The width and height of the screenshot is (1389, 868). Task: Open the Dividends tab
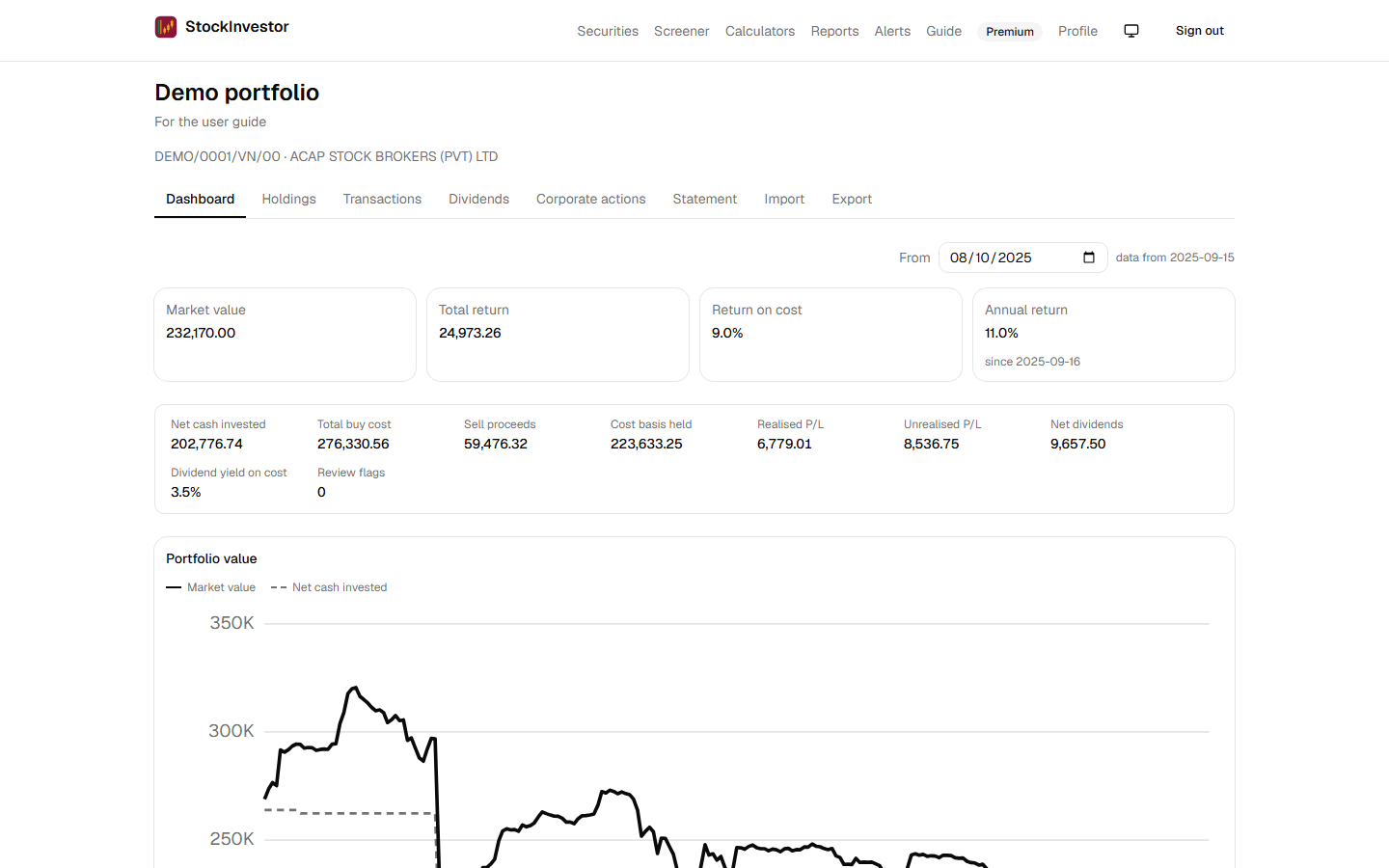click(x=478, y=199)
